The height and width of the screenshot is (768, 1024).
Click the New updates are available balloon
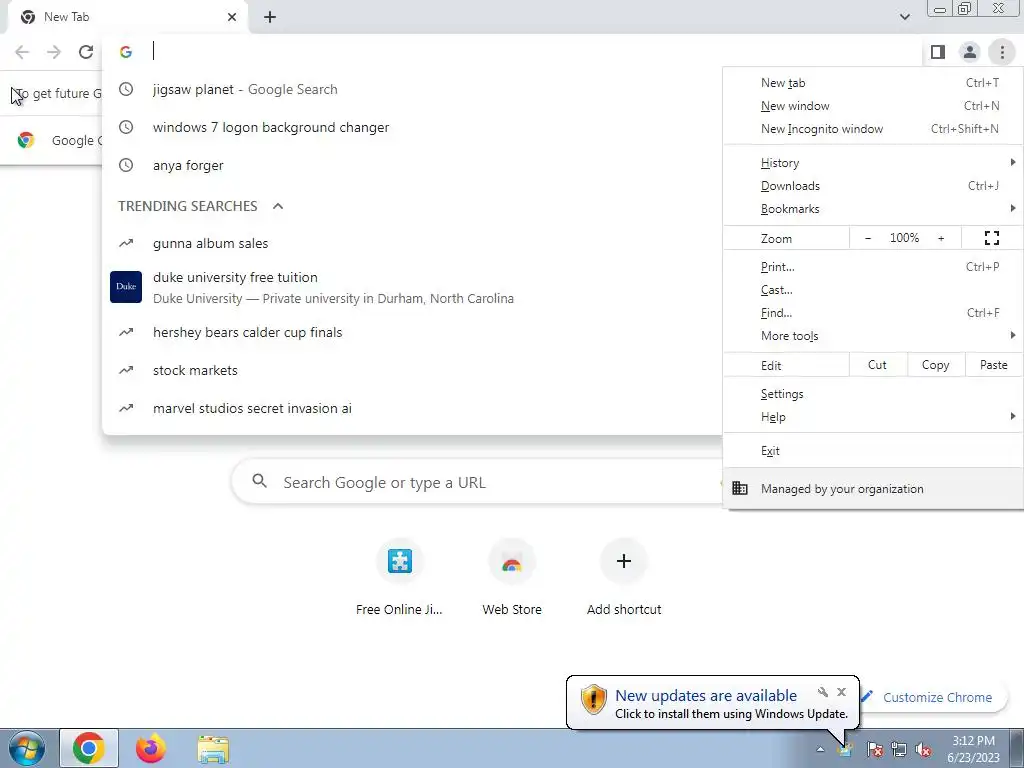point(712,703)
